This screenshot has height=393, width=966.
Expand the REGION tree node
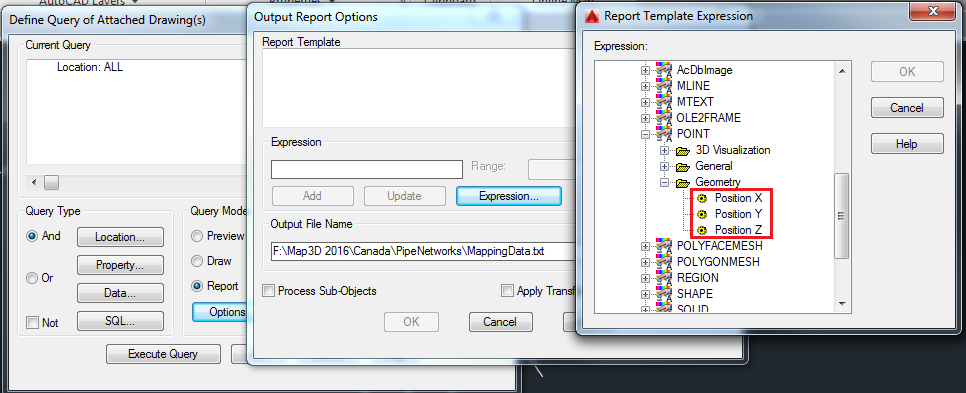point(645,278)
